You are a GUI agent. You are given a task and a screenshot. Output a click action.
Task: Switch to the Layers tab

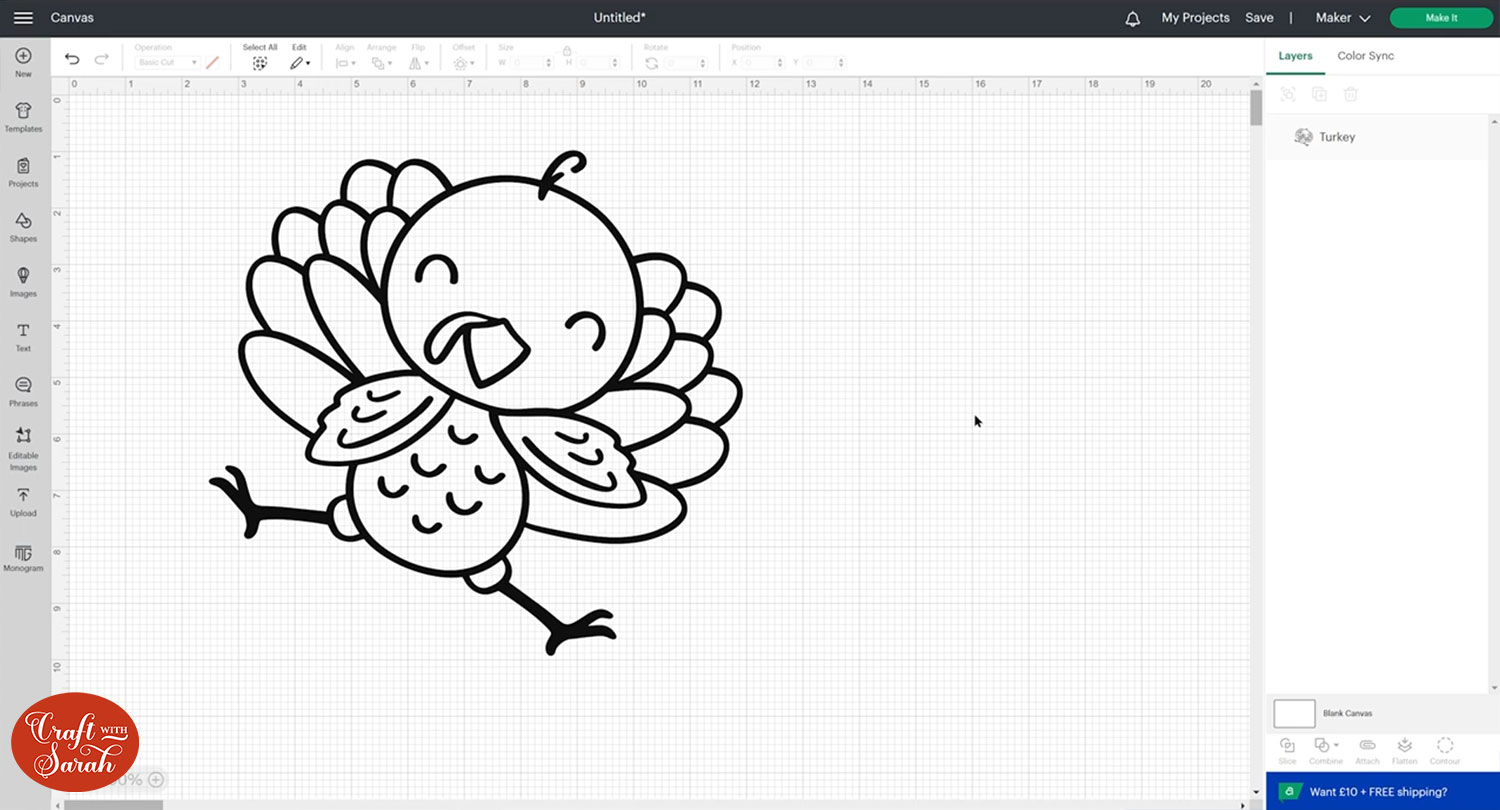(x=1295, y=56)
